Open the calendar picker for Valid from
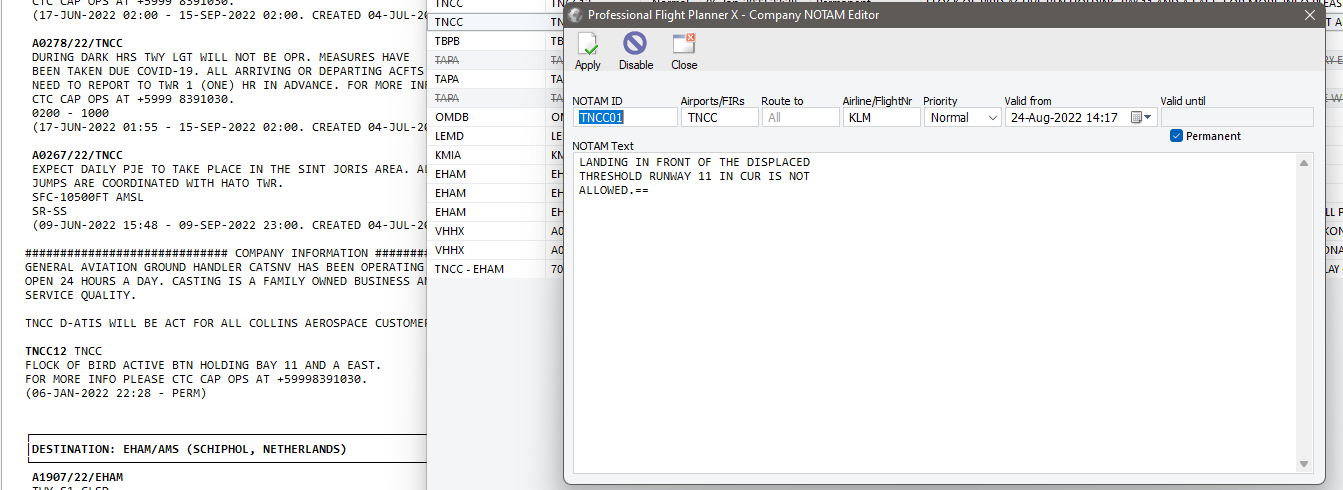Image resolution: width=1343 pixels, height=490 pixels. pos(1141,117)
